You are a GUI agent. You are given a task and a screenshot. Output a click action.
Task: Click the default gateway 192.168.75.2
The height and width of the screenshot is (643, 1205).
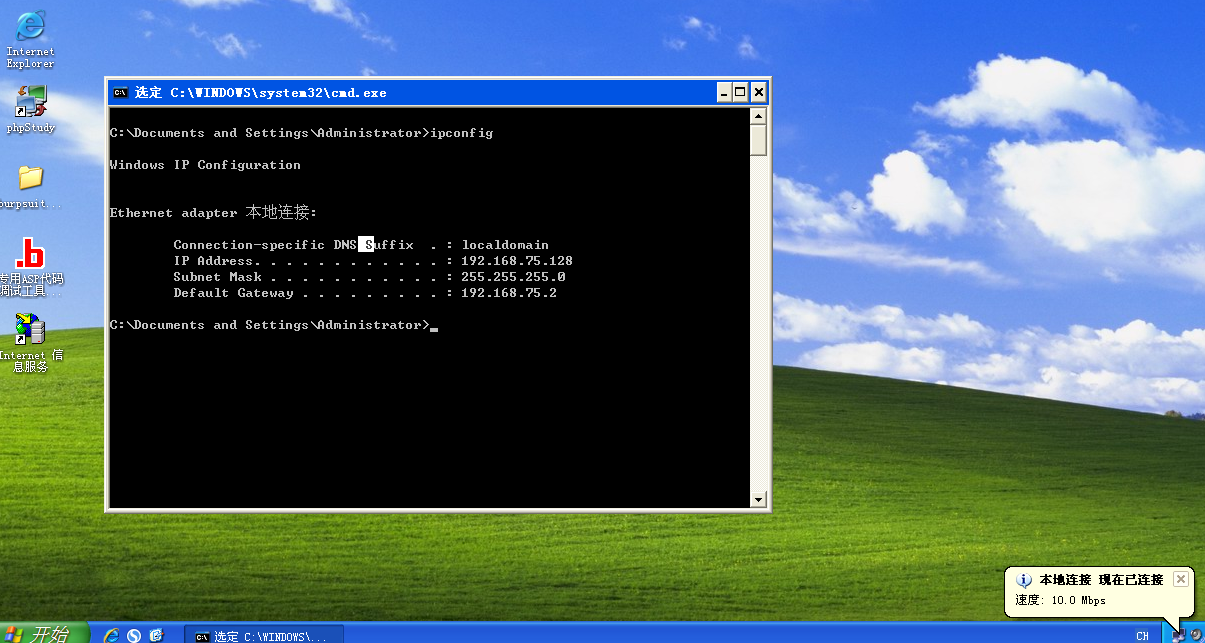(x=509, y=293)
